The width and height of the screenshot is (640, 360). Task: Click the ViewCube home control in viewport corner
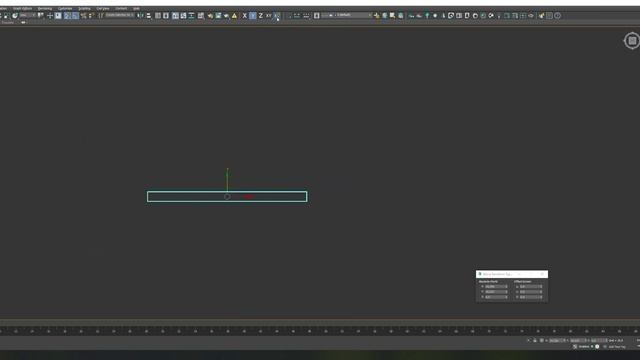coord(632,41)
